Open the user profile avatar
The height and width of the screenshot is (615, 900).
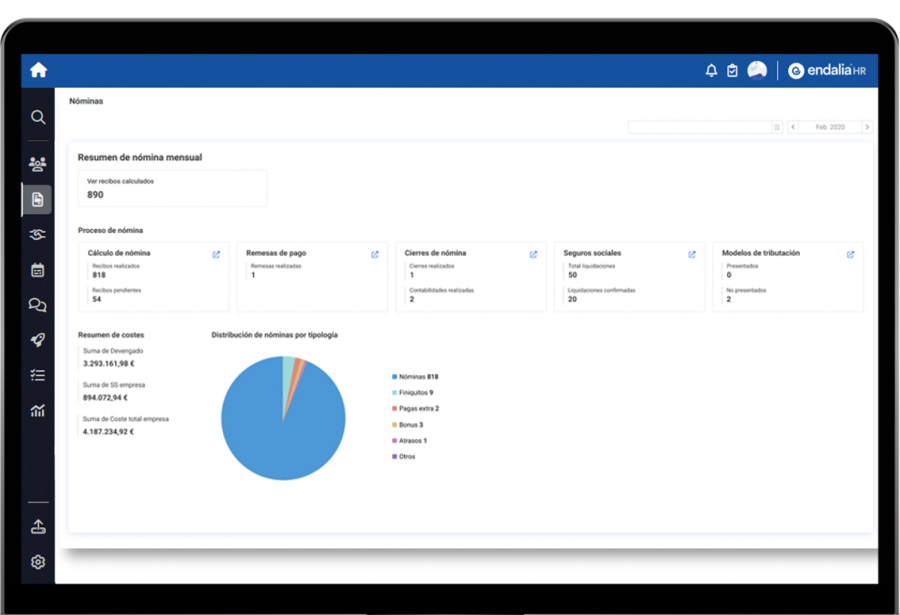(x=757, y=70)
